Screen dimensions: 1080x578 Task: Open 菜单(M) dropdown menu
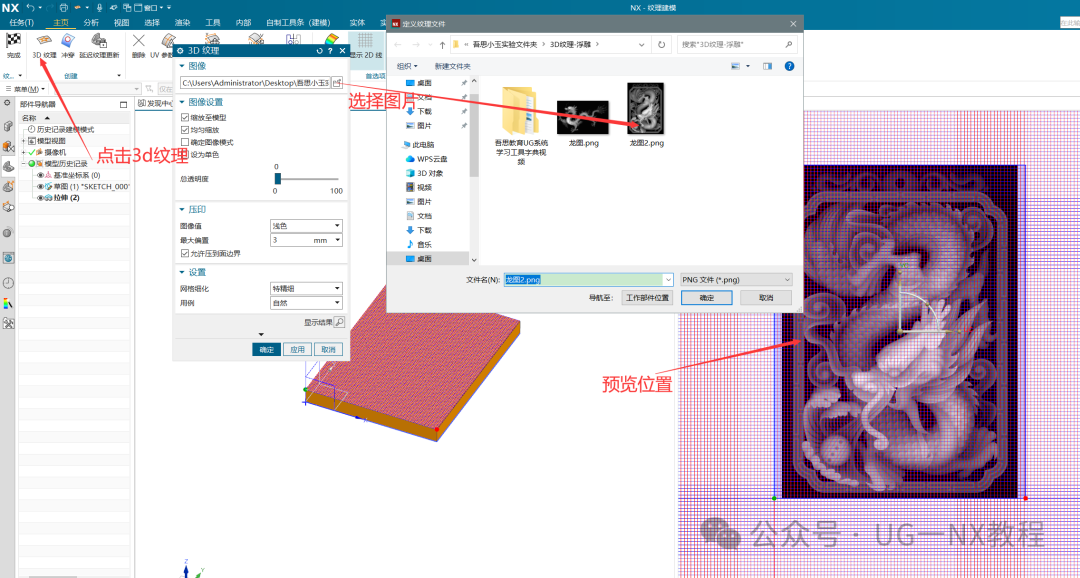(x=25, y=90)
